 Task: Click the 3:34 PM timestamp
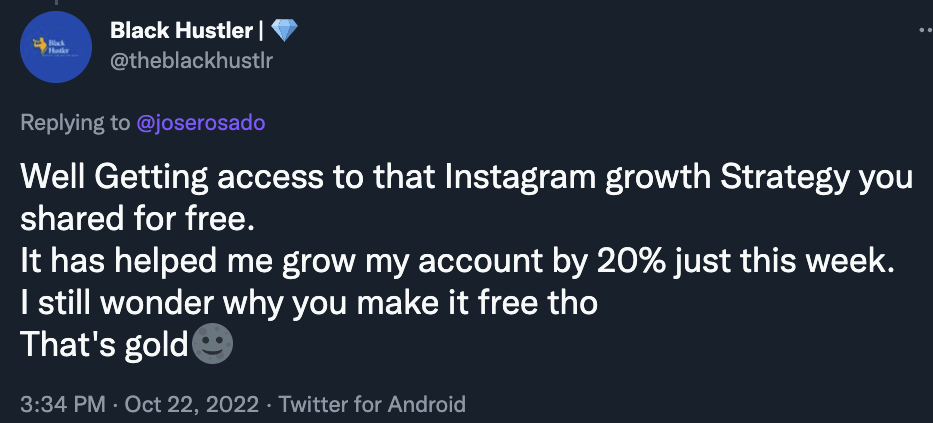coord(62,405)
